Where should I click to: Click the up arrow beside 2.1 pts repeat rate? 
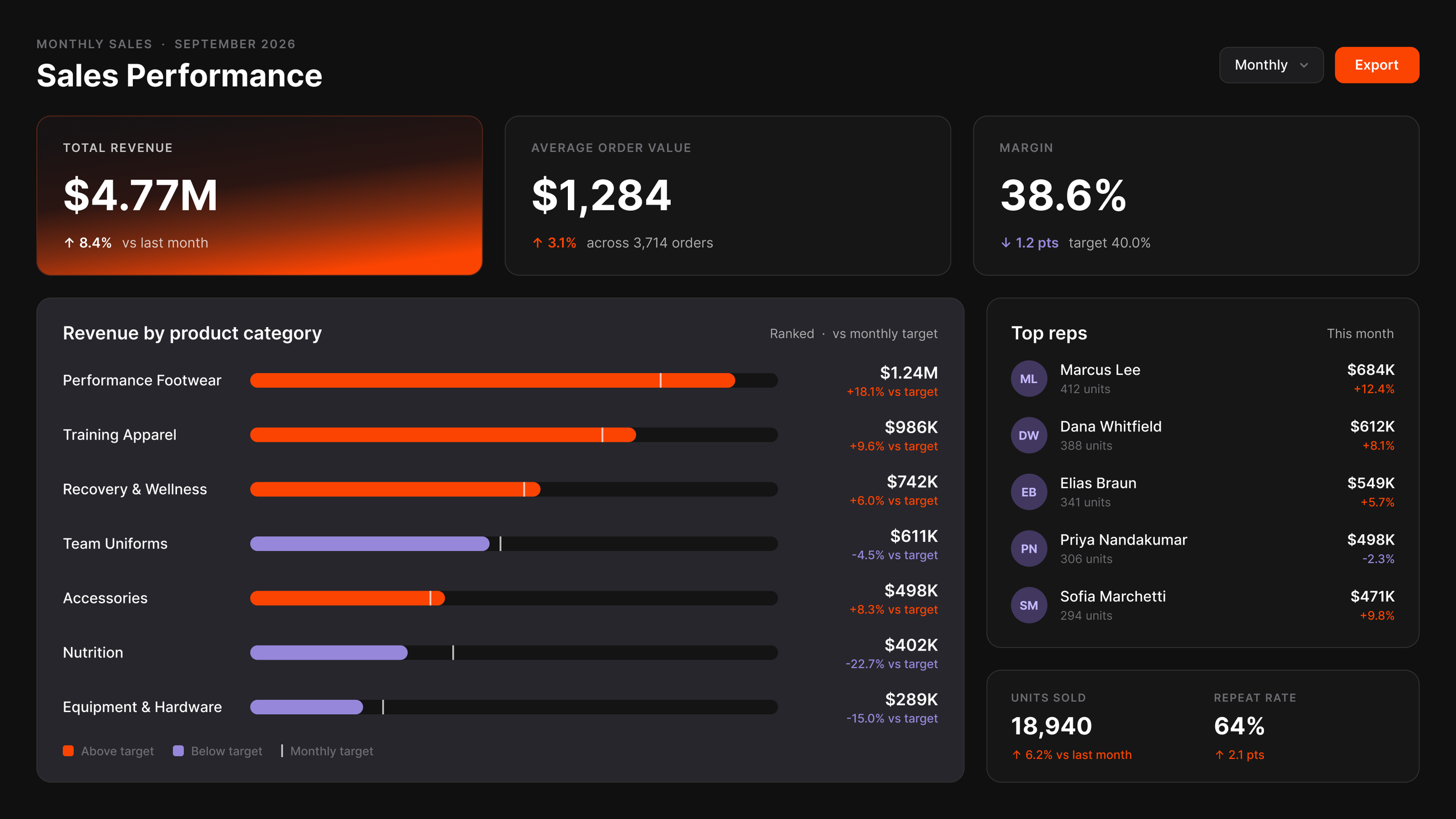tap(1219, 755)
